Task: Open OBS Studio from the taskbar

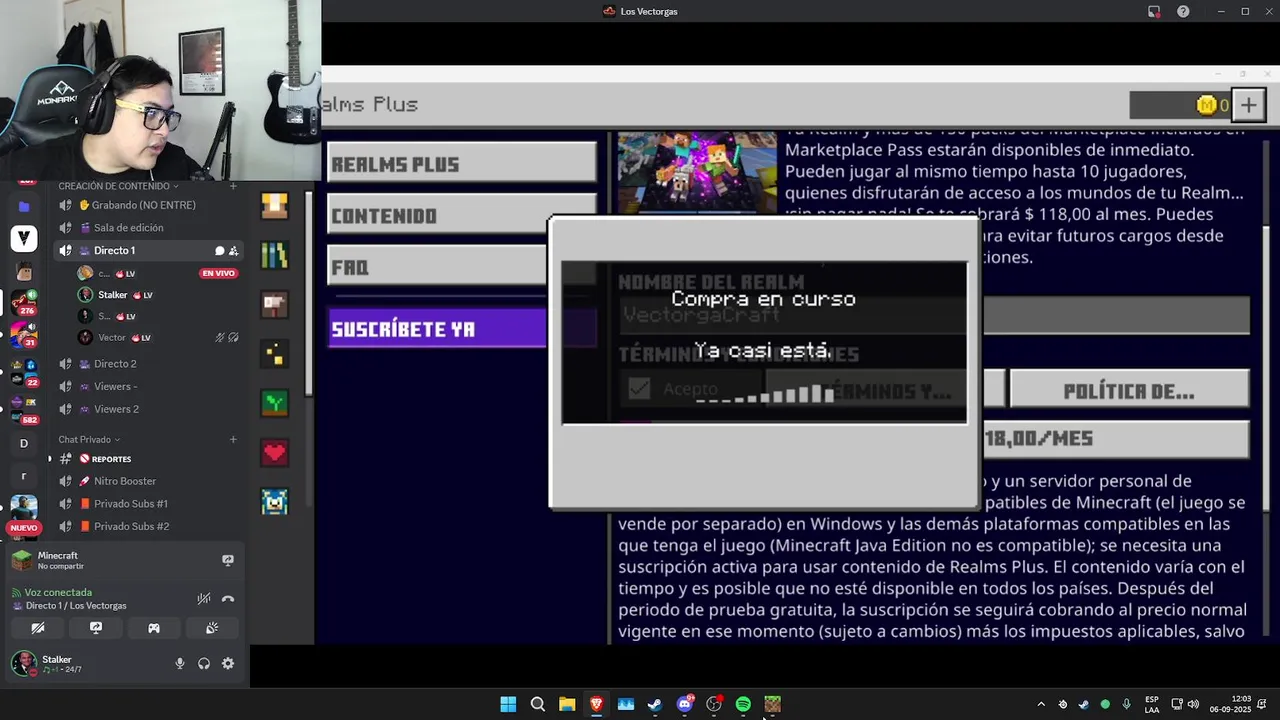Action: click(x=714, y=704)
